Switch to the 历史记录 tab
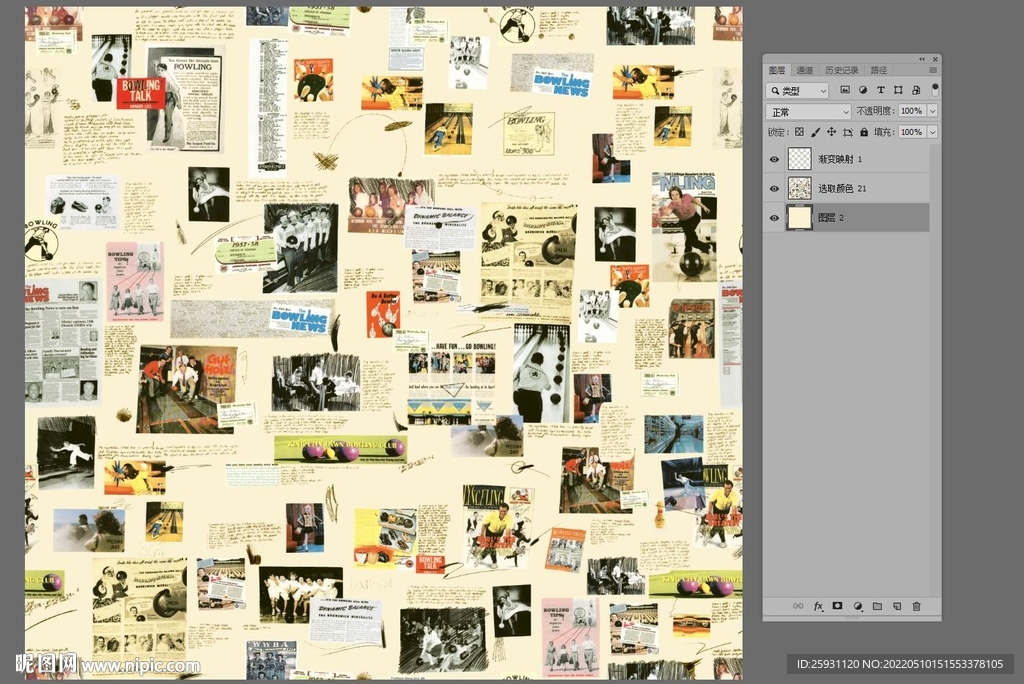This screenshot has width=1024, height=684. coord(841,70)
